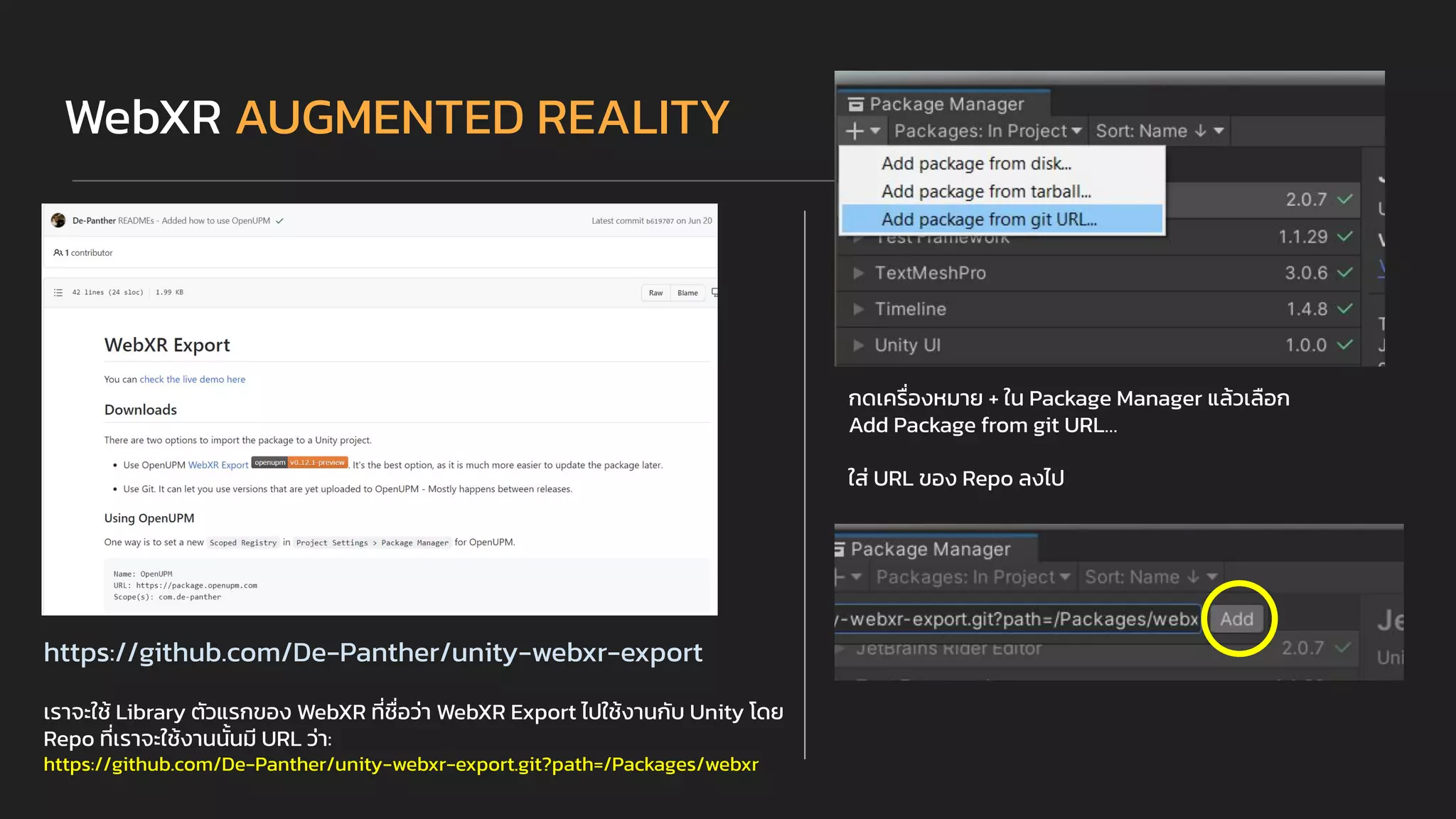Select the Package Manager tab in top screenshot

[x=946, y=105]
